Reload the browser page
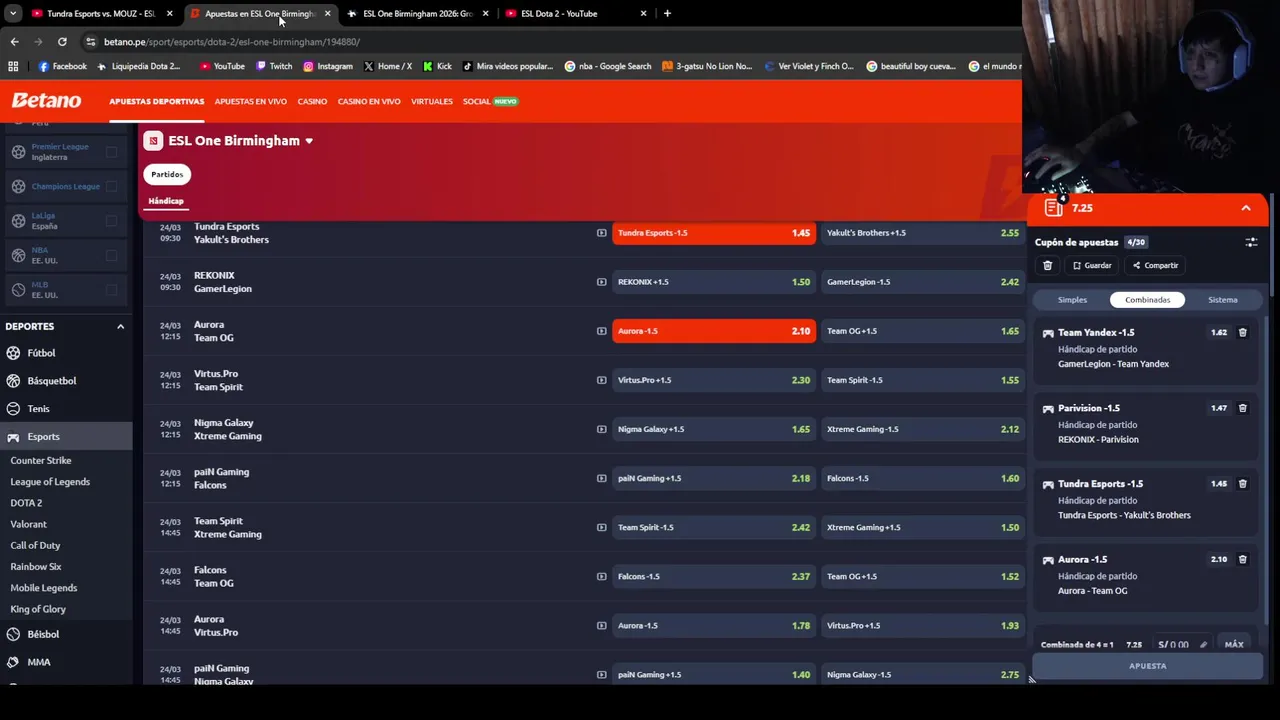 [x=62, y=42]
